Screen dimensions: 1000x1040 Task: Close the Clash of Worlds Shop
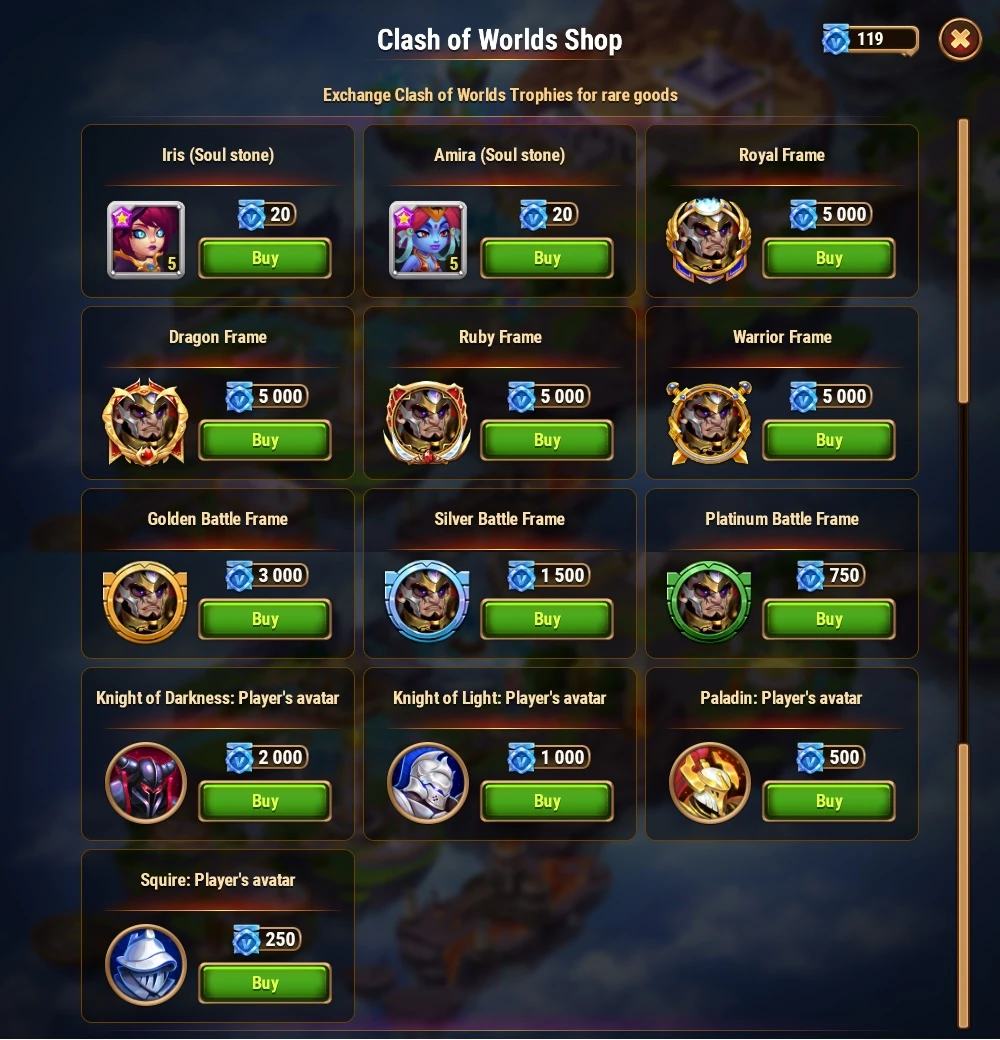point(960,40)
